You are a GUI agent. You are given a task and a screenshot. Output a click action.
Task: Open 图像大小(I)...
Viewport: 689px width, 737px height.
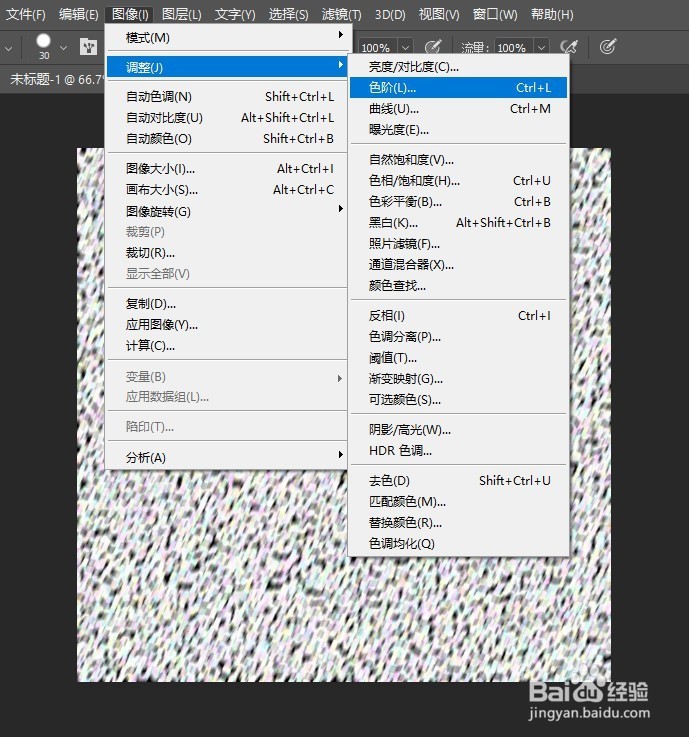pyautogui.click(x=227, y=168)
